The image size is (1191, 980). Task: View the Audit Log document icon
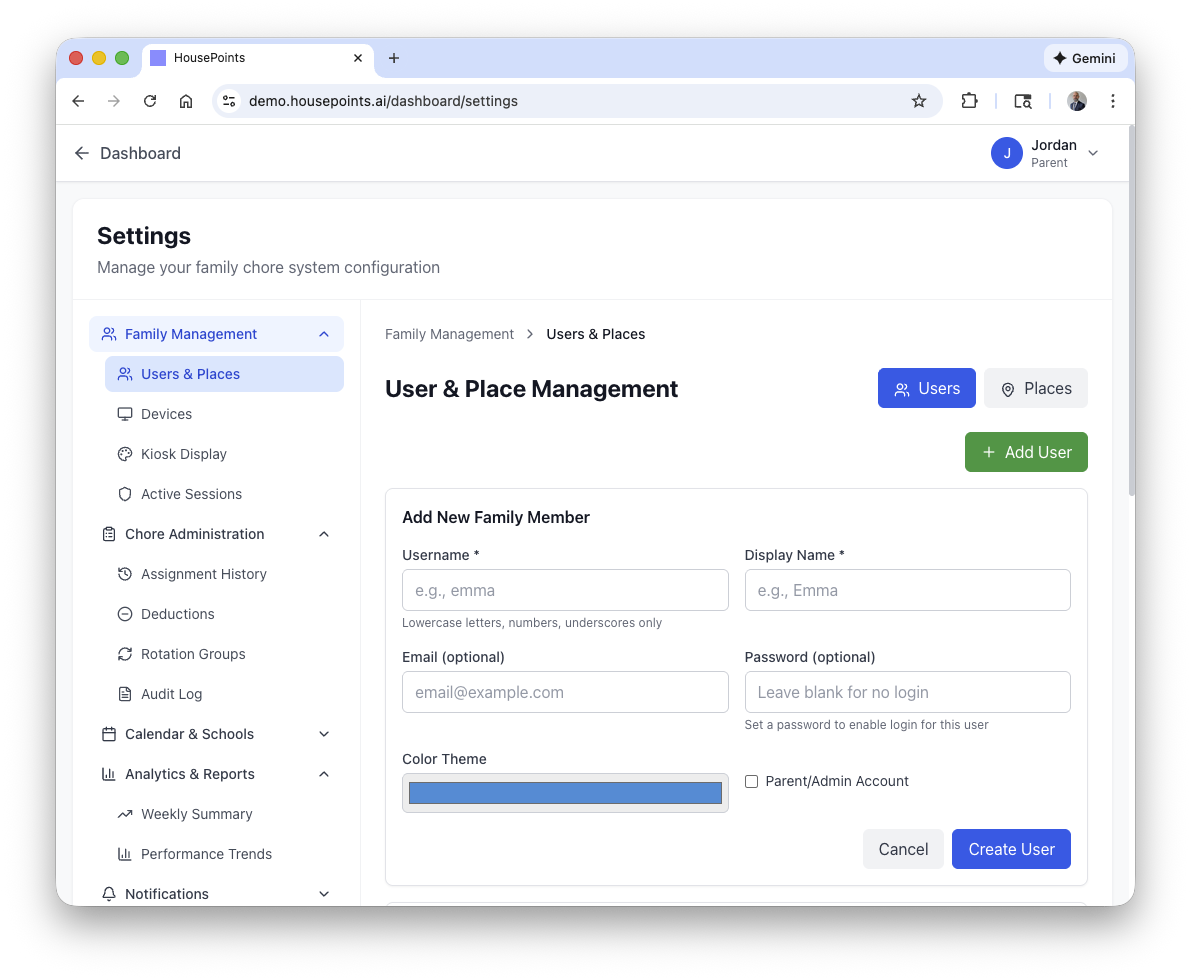tap(125, 694)
